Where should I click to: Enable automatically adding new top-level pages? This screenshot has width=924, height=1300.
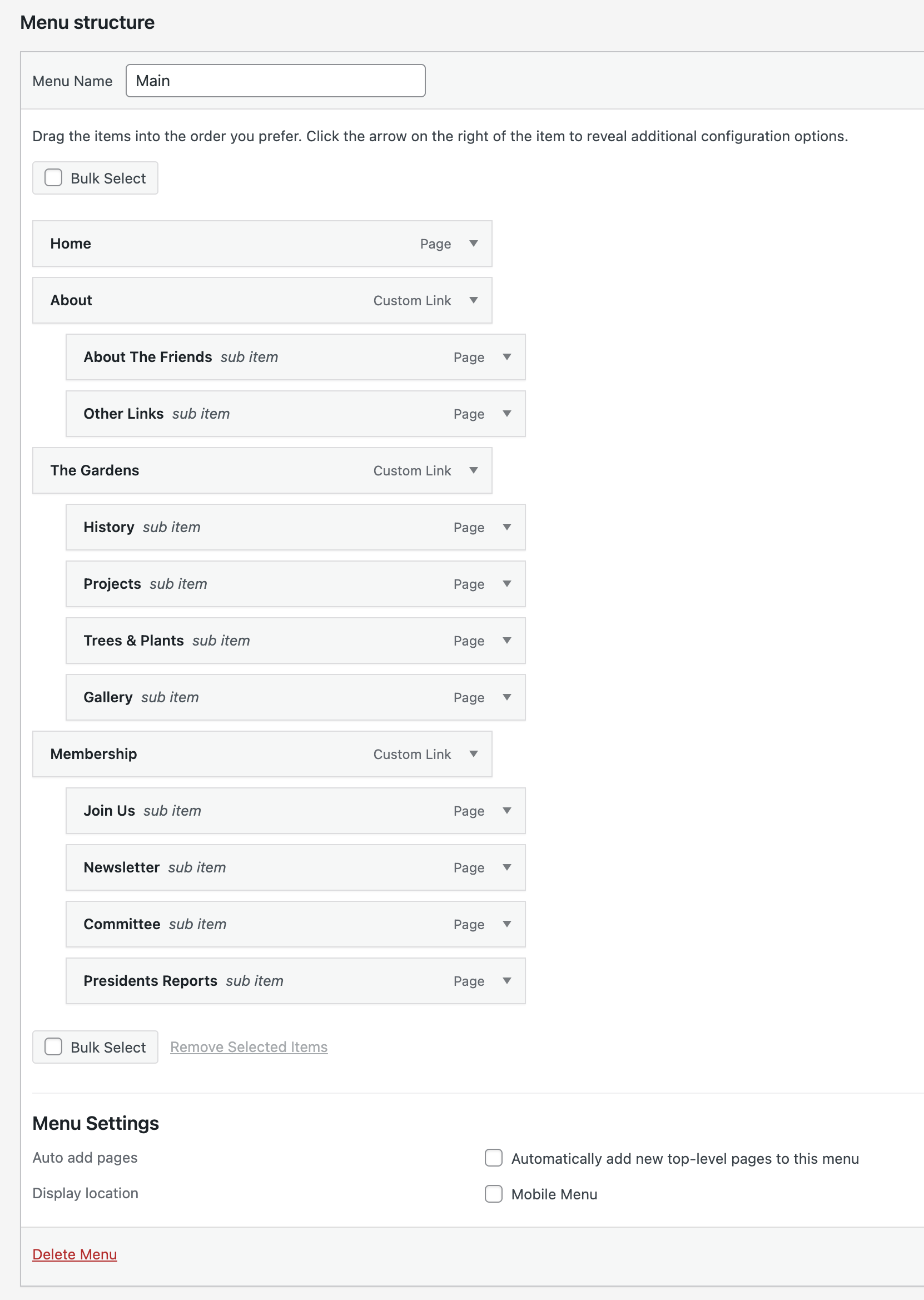(x=493, y=1158)
